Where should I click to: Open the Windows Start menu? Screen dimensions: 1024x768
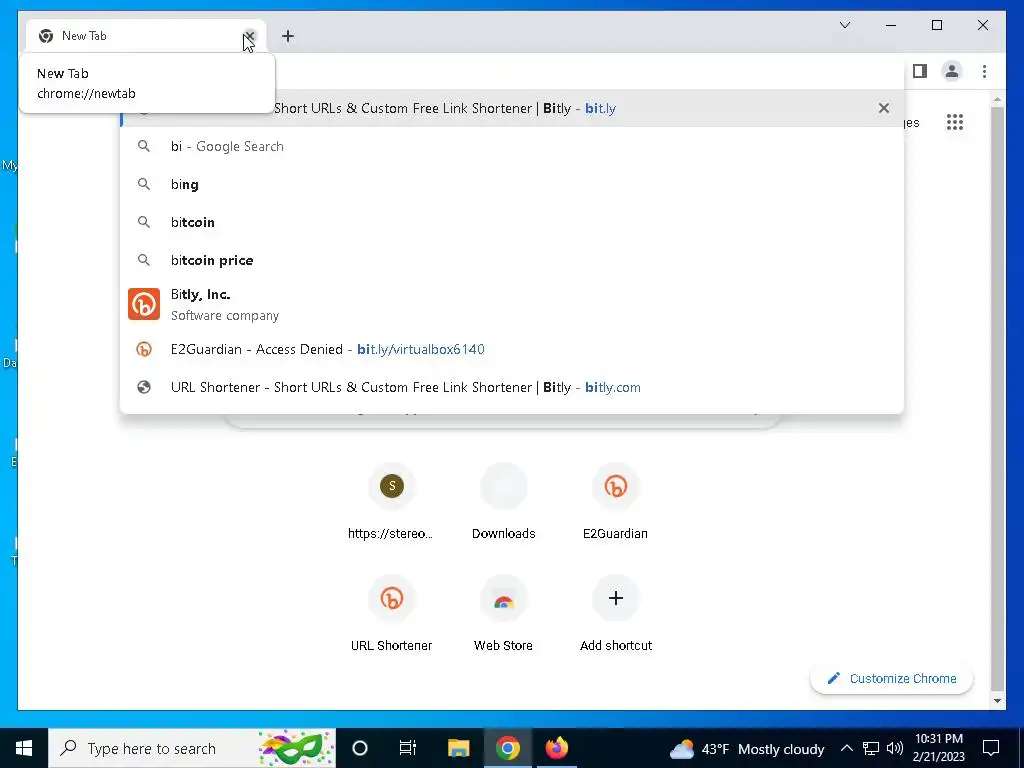pyautogui.click(x=24, y=748)
